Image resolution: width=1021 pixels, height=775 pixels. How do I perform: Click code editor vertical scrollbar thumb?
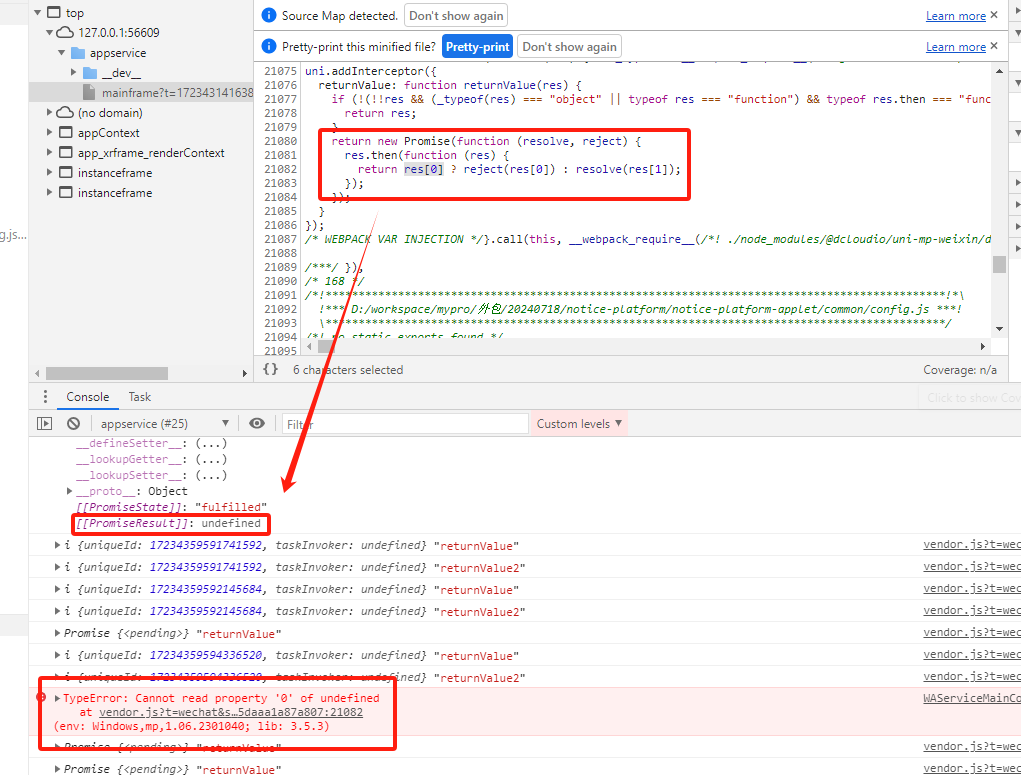click(x=999, y=264)
